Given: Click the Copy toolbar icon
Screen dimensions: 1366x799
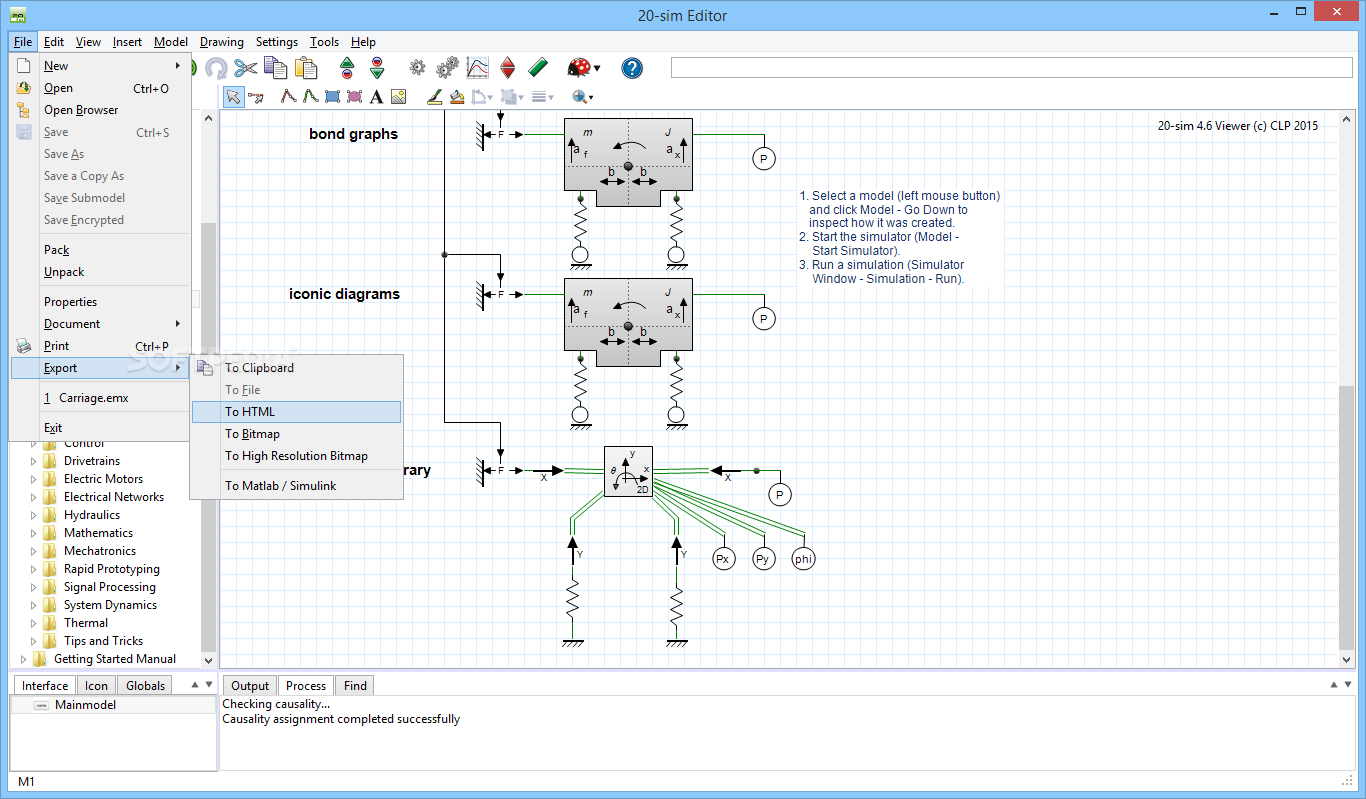Looking at the screenshot, I should click(x=276, y=68).
